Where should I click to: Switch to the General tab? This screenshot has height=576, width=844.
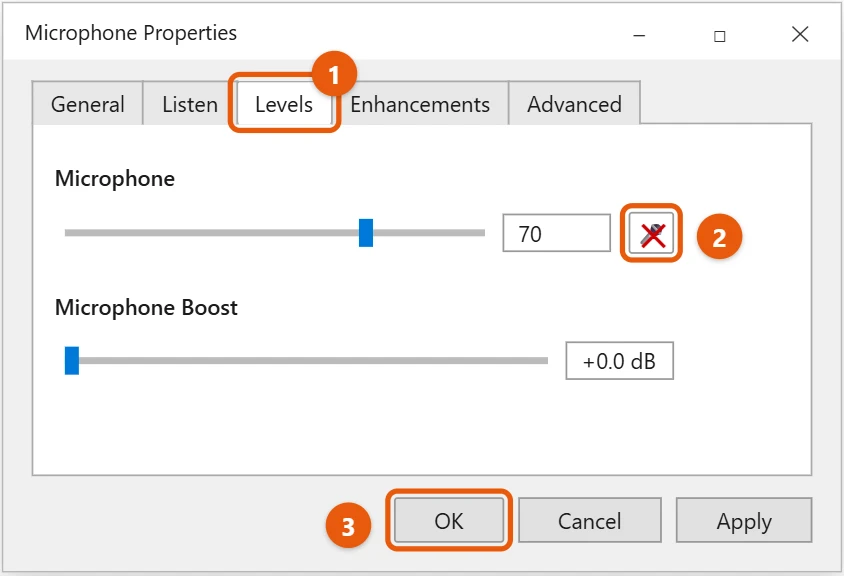pos(88,104)
